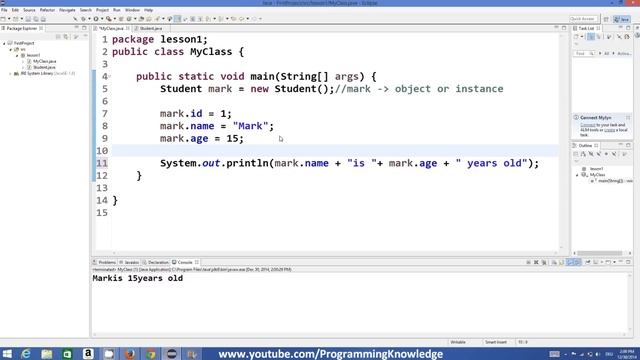Open the Windows Start button
Image resolution: width=640 pixels, height=360 pixels.
[x=7, y=353]
